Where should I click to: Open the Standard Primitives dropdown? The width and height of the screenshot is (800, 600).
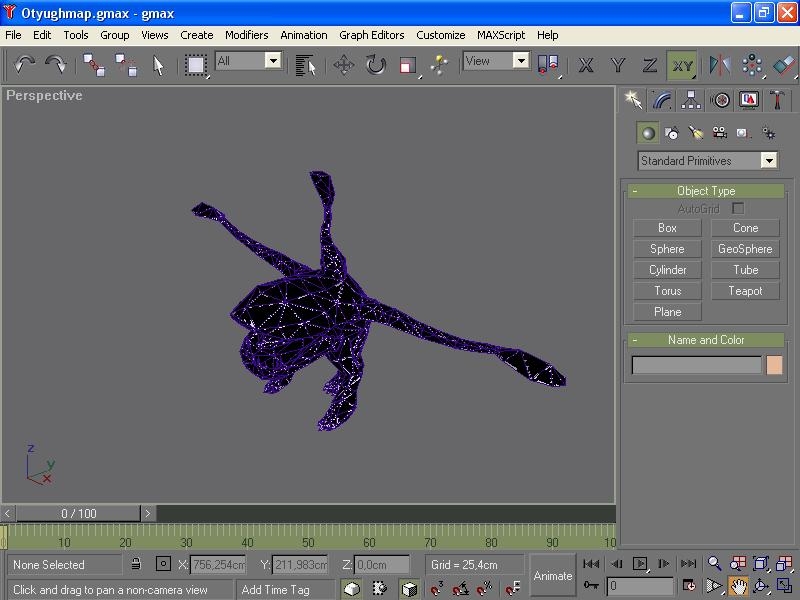[x=768, y=161]
